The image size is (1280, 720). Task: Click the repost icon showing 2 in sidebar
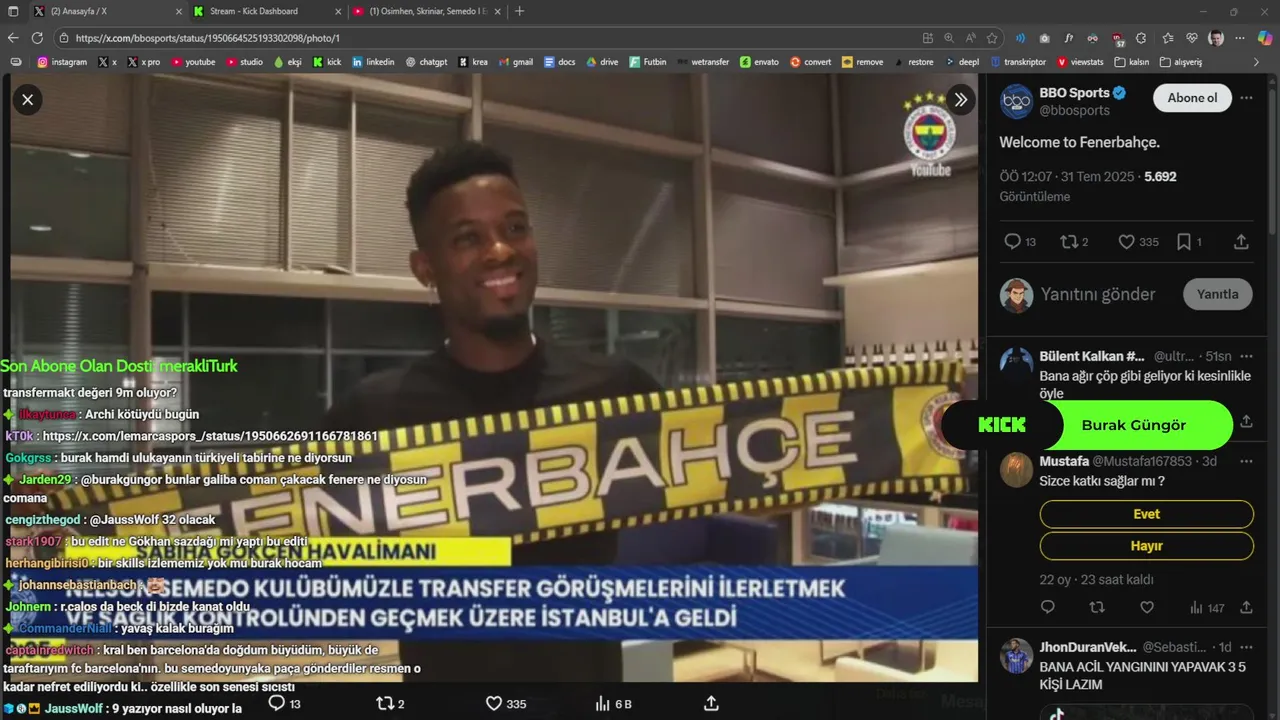click(1074, 242)
